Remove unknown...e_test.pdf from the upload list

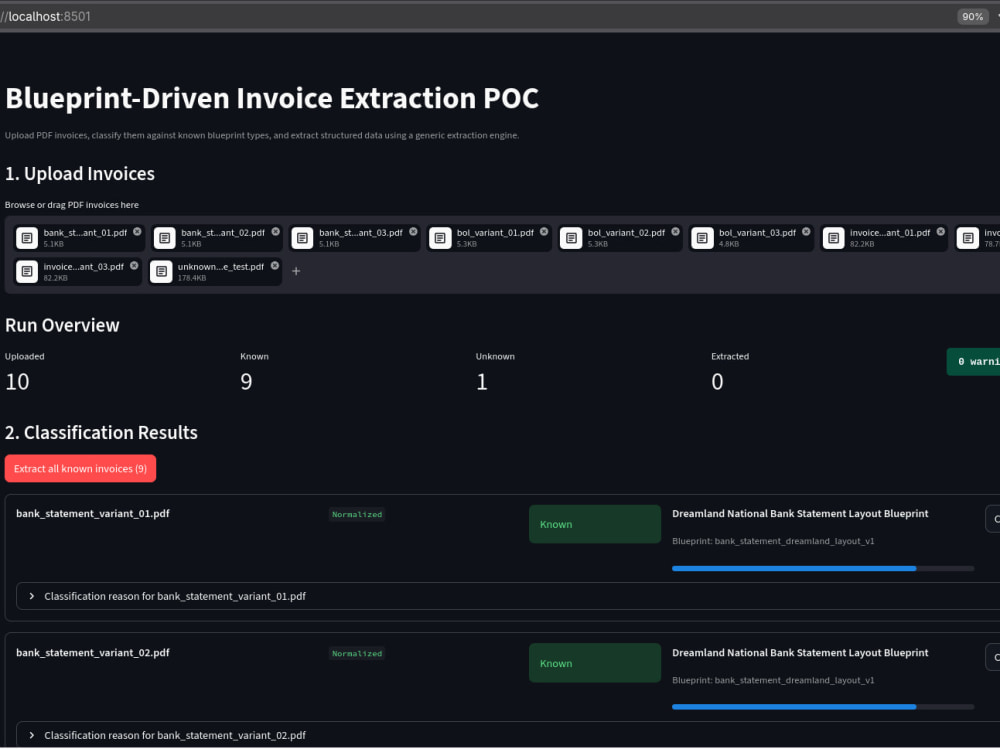(x=275, y=265)
